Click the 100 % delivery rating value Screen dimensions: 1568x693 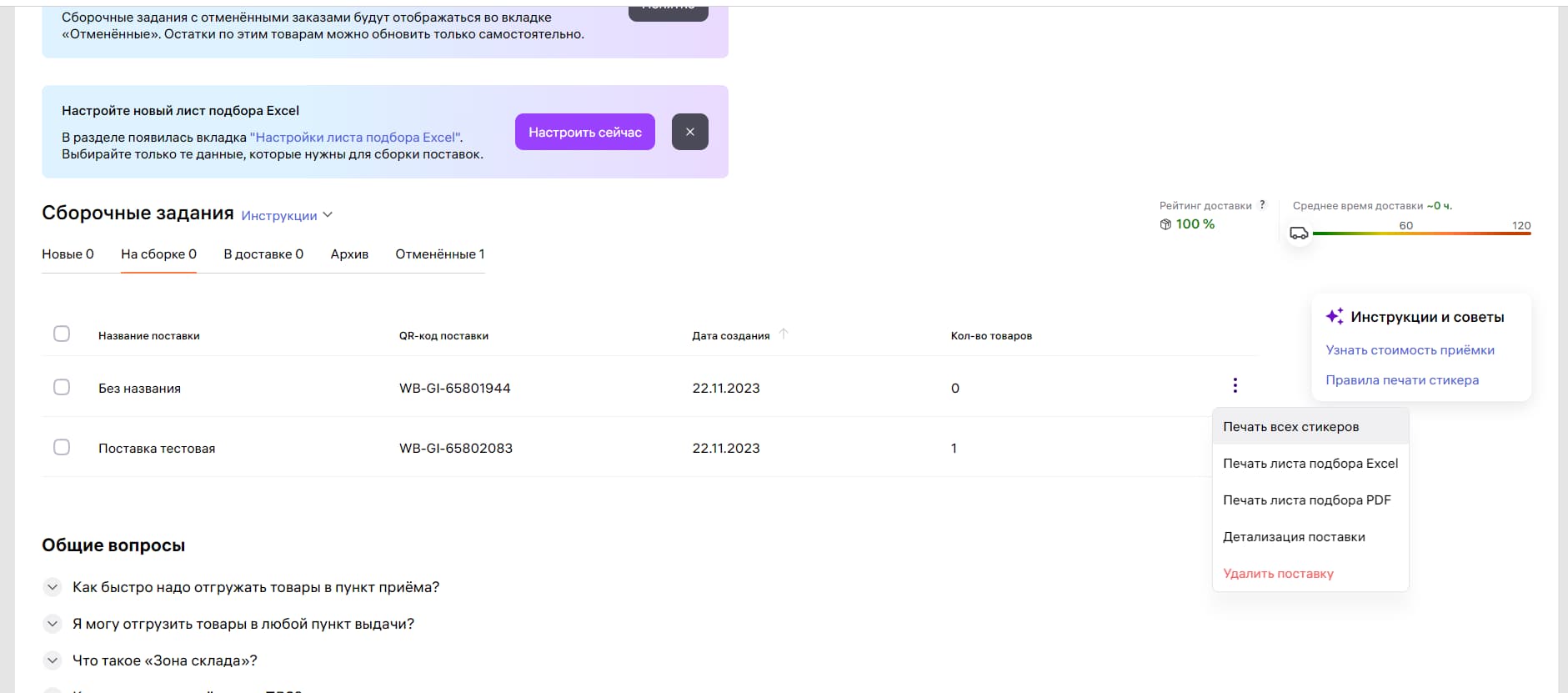pos(1195,224)
